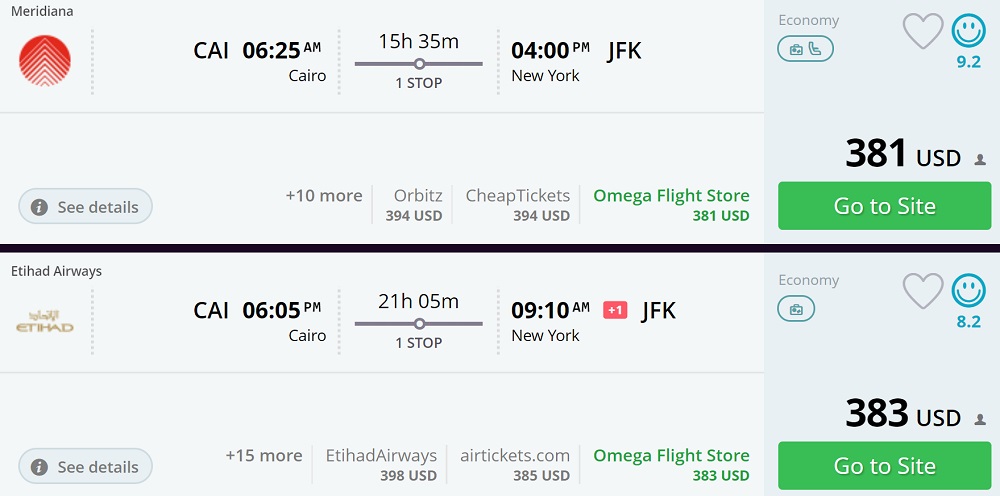Screen dimensions: 1000x496
Task: Expand See details for the Meridiana flight
Action: pyautogui.click(x=86, y=207)
